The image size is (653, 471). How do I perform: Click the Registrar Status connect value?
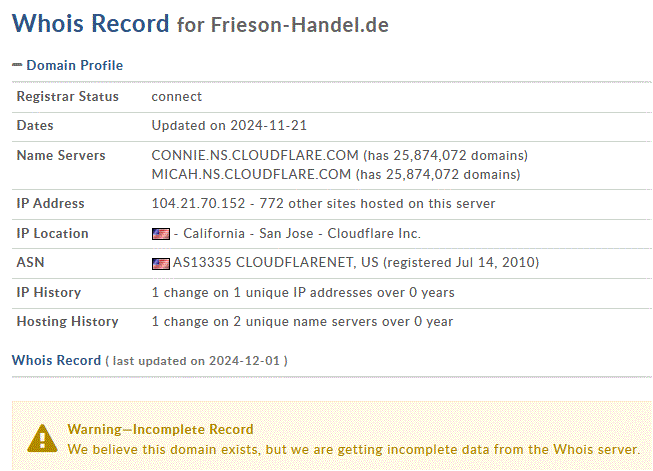[x=177, y=97]
